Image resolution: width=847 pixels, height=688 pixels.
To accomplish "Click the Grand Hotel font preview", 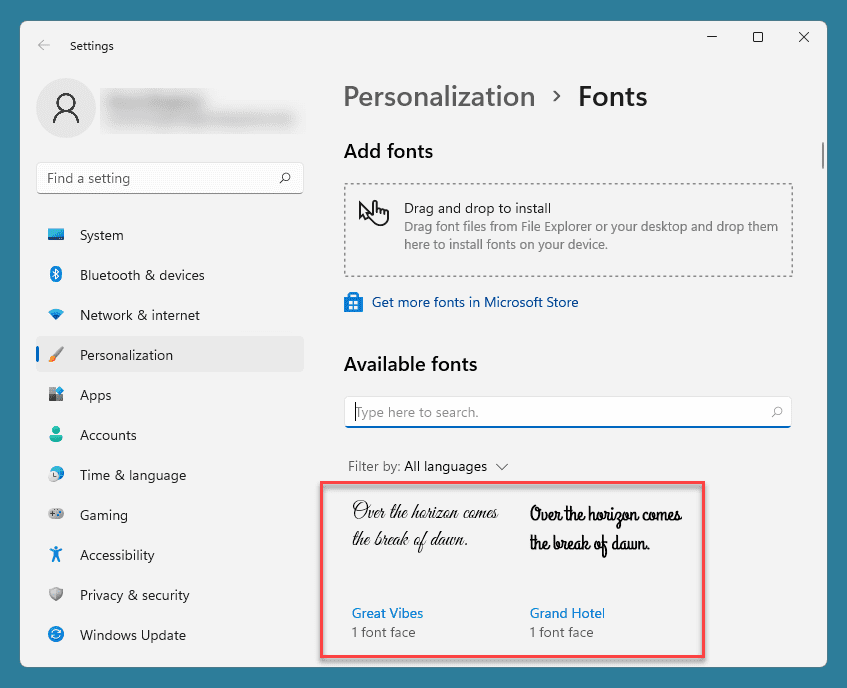I will click(x=606, y=530).
